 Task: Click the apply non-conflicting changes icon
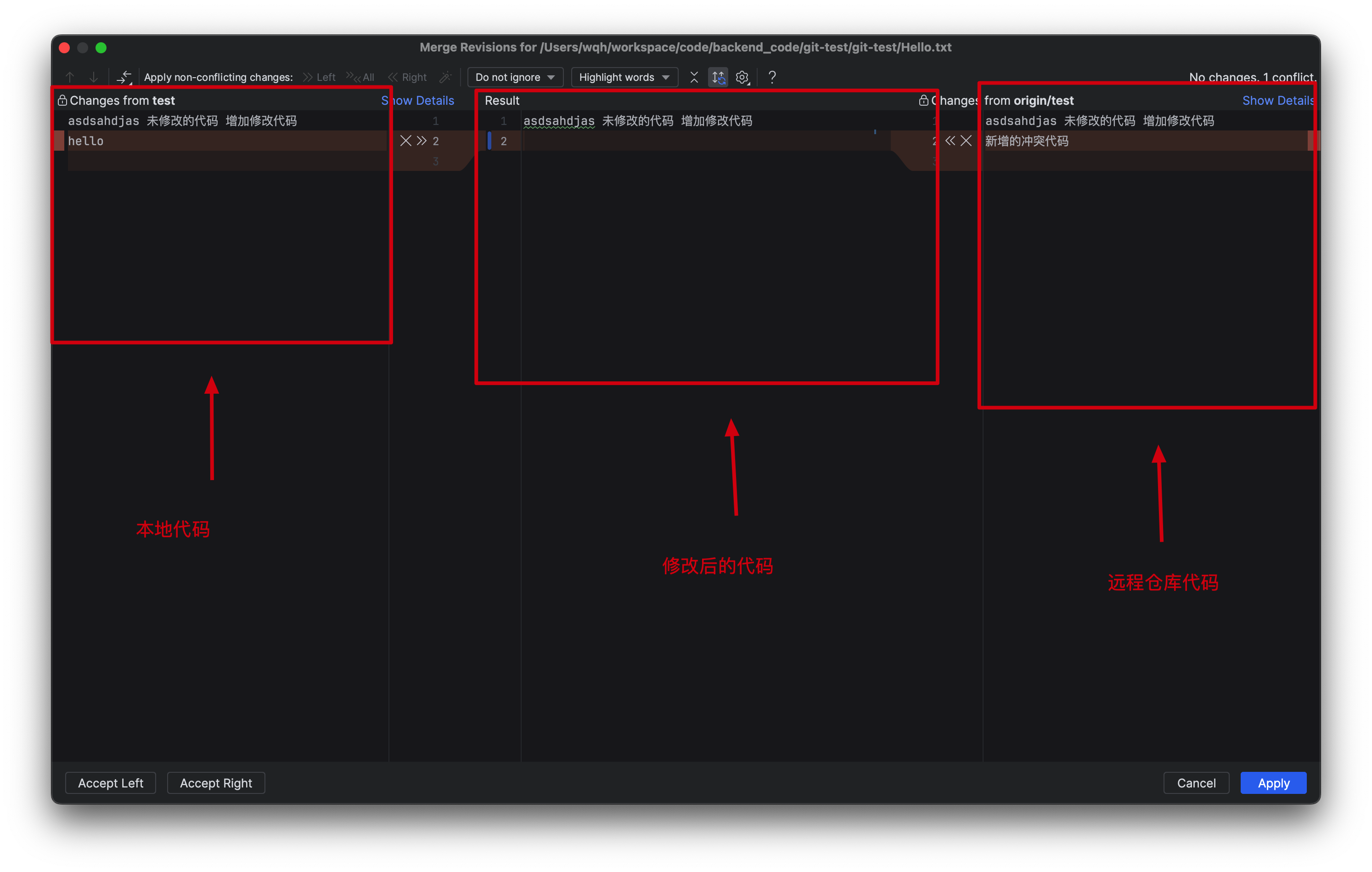click(124, 77)
